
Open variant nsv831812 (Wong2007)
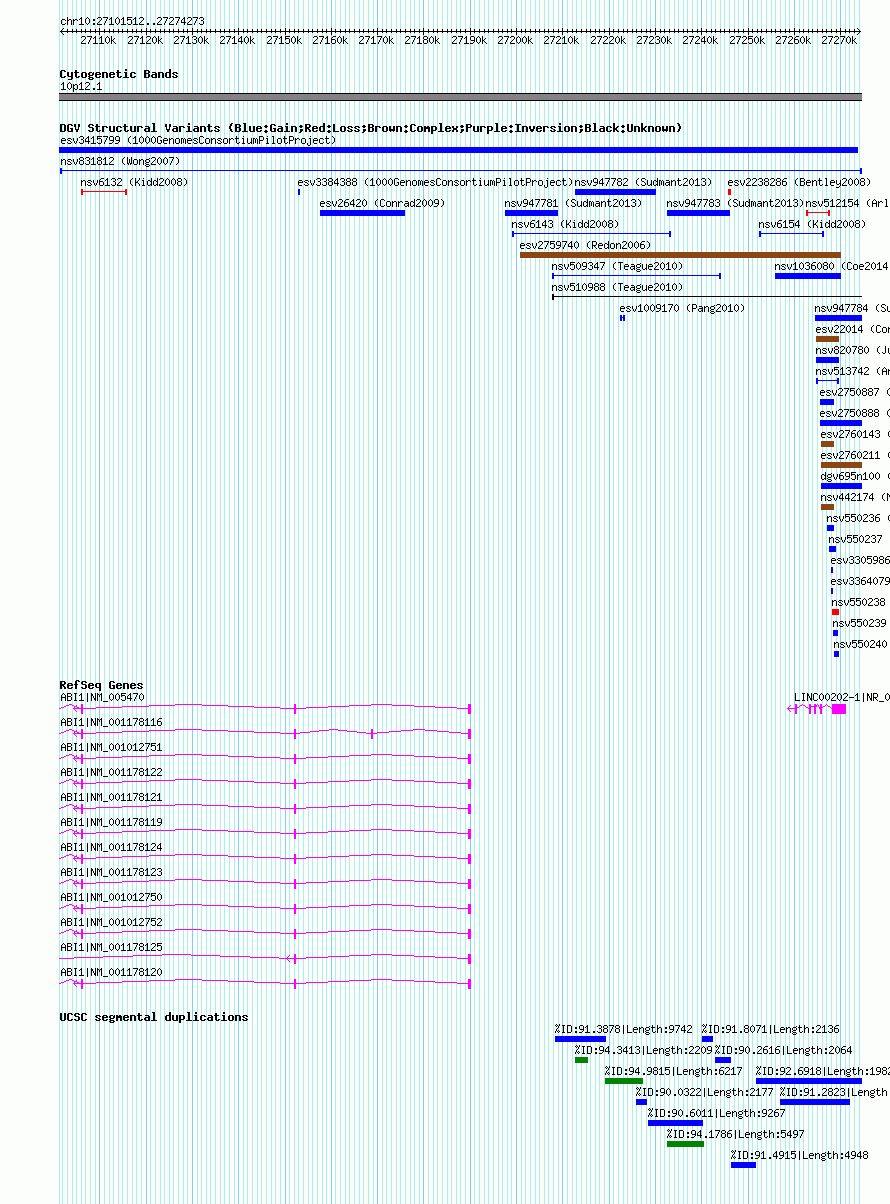(120, 161)
